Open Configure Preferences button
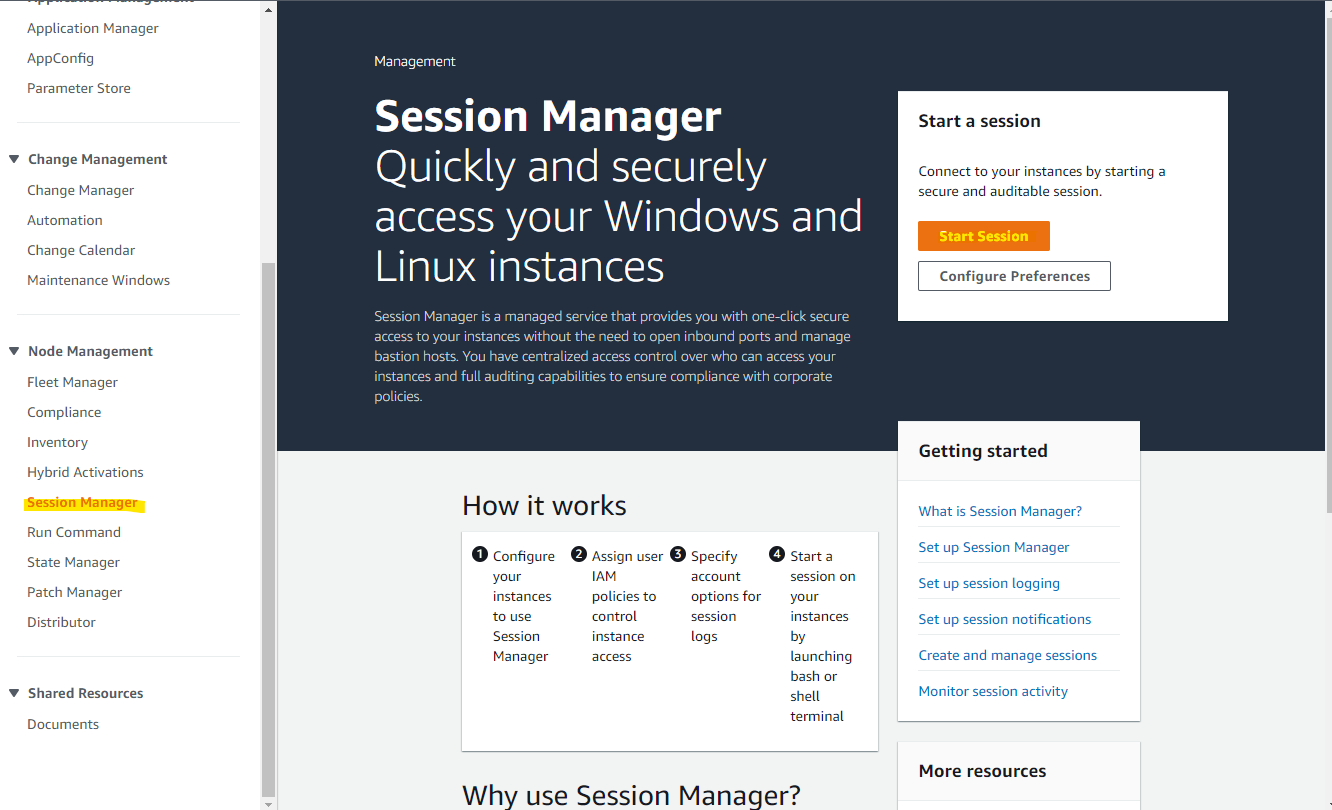1332x810 pixels. (1014, 276)
